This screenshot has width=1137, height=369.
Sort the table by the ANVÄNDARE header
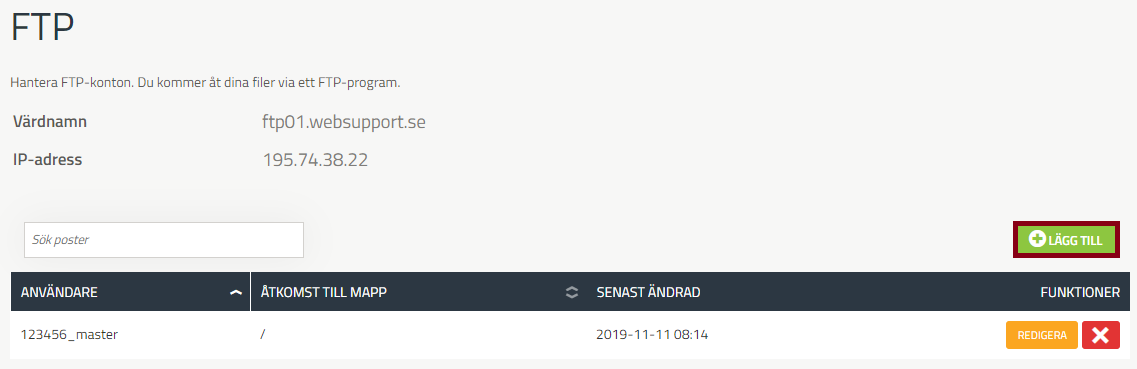[59, 292]
